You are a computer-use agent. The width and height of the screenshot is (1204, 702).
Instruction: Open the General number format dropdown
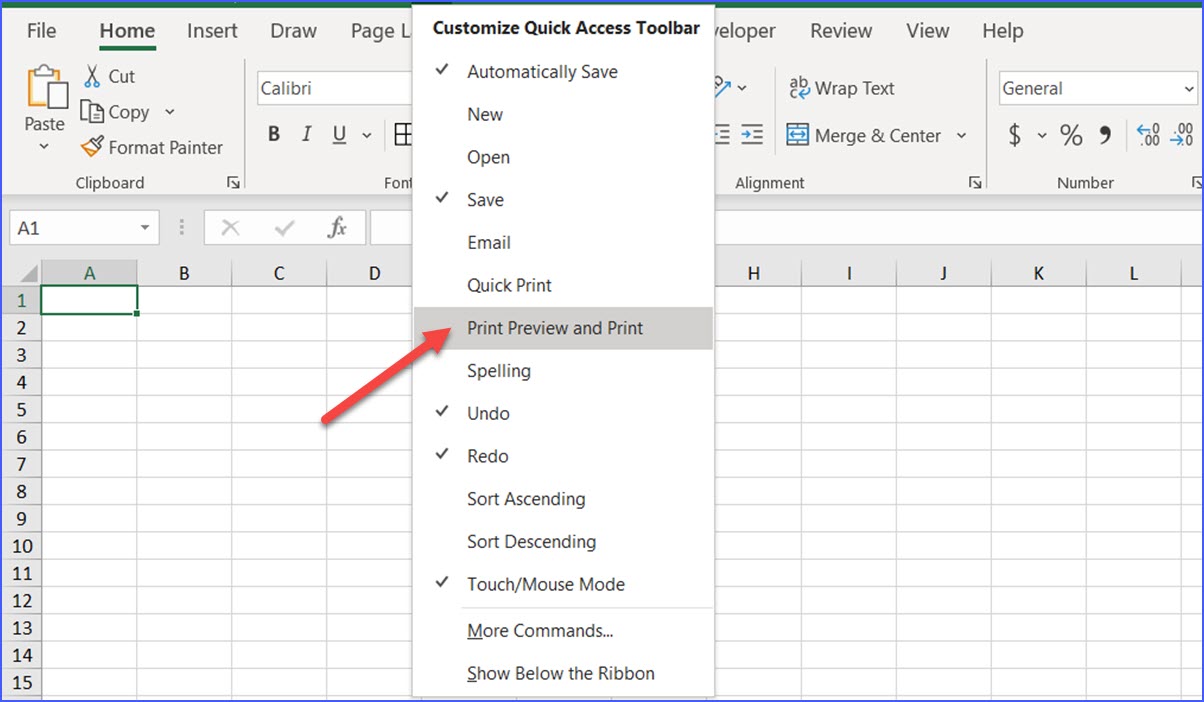click(1190, 88)
